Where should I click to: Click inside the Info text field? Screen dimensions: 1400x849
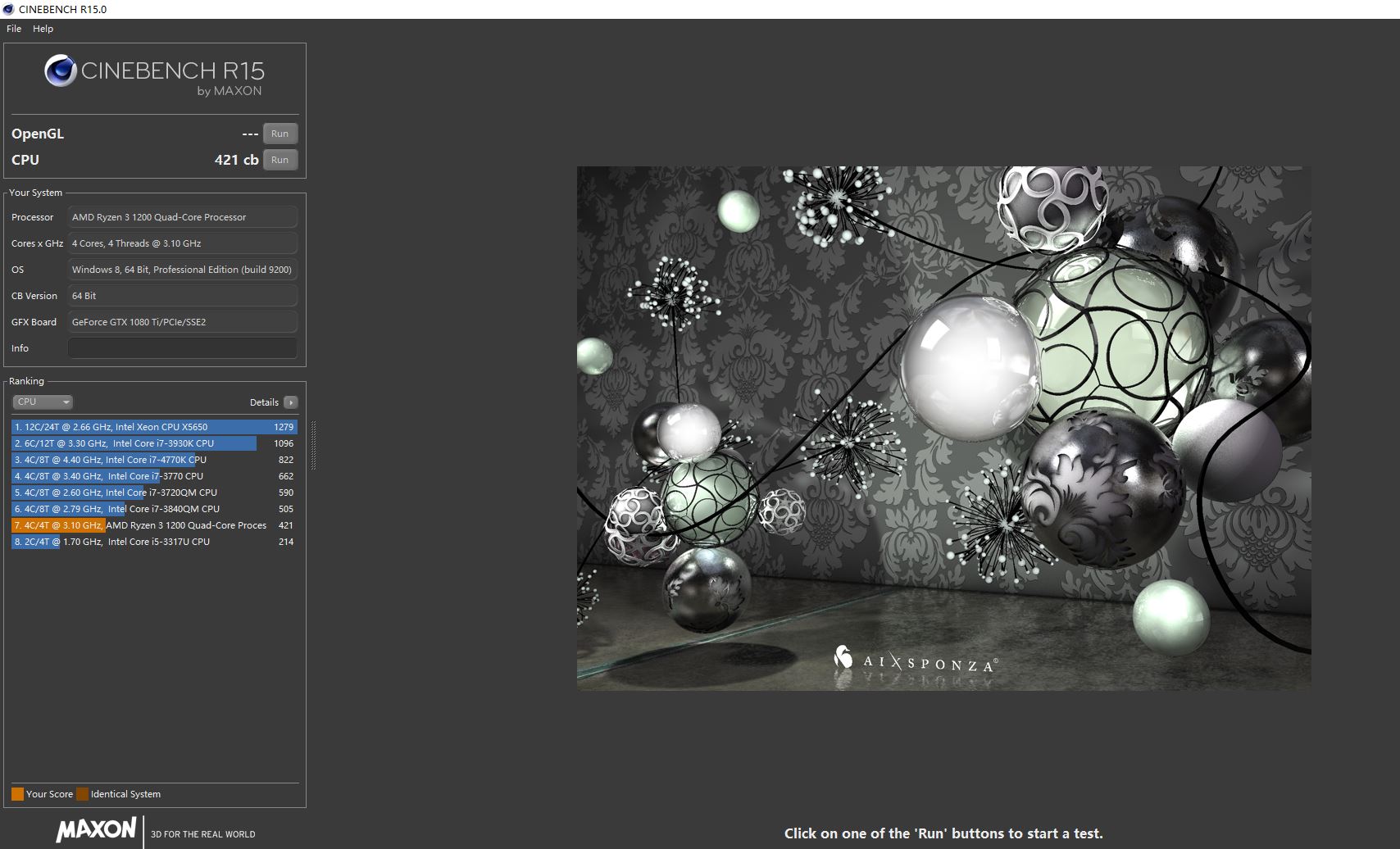(182, 348)
